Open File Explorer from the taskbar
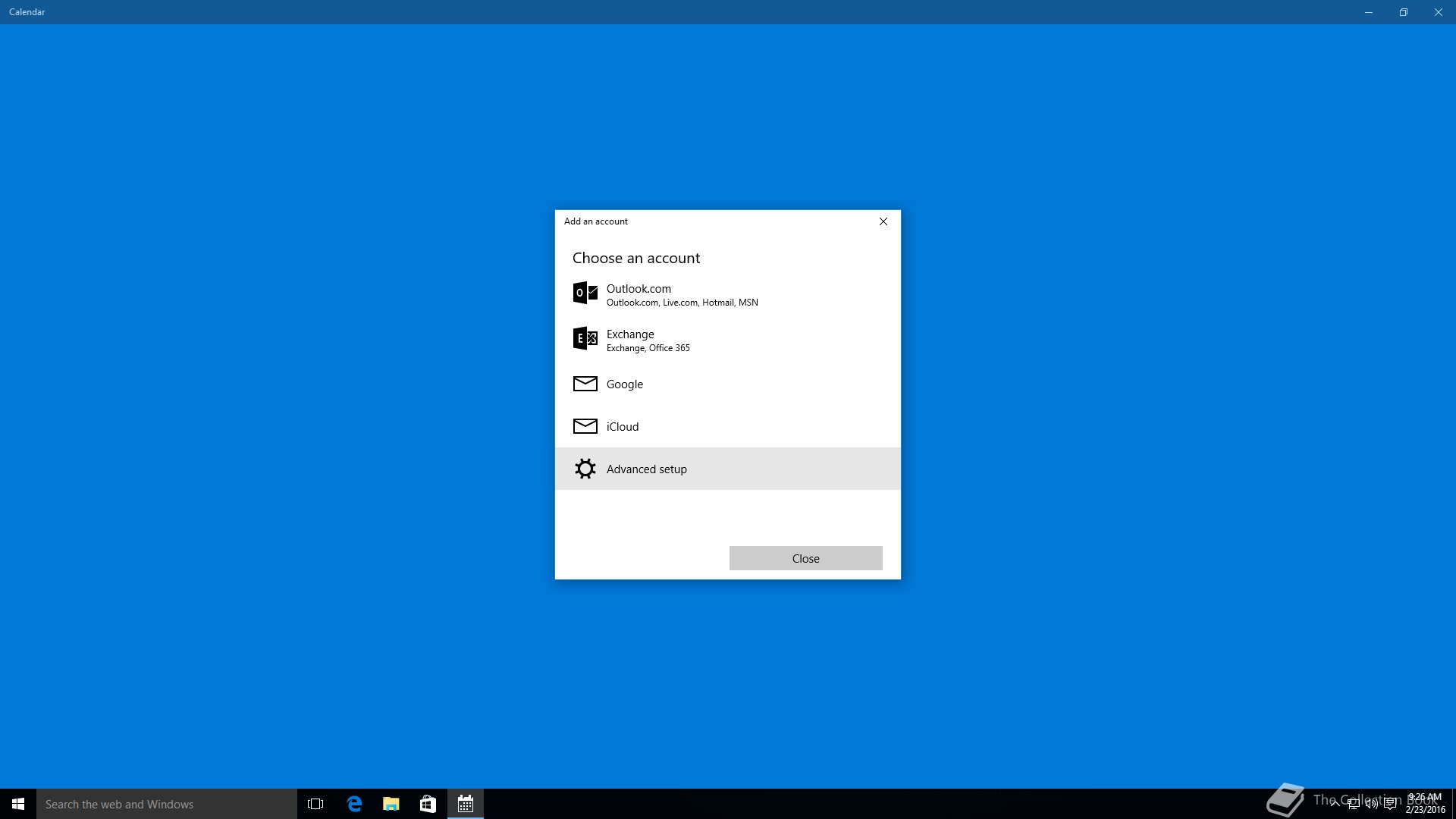The image size is (1456, 819). coord(391,804)
